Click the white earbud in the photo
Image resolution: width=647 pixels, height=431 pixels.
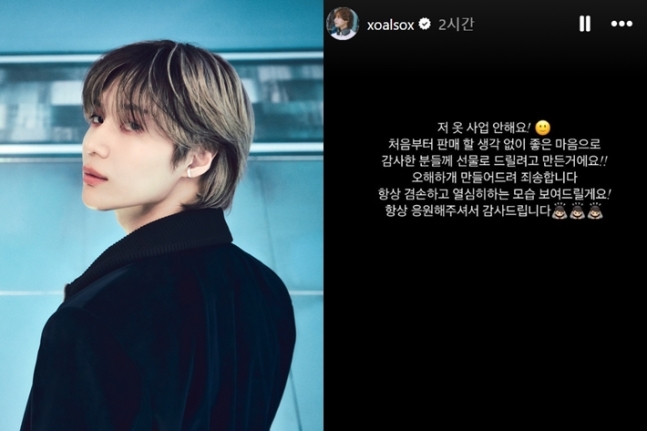(x=190, y=171)
